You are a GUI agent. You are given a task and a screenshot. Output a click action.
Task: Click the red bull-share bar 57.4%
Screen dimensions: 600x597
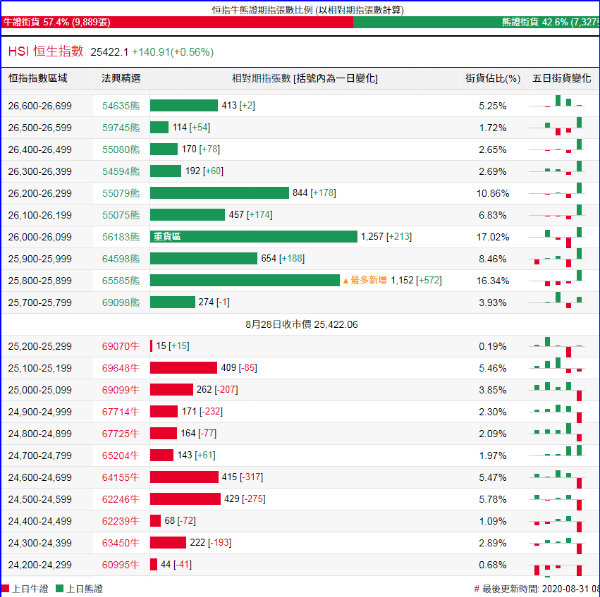coord(177,22)
